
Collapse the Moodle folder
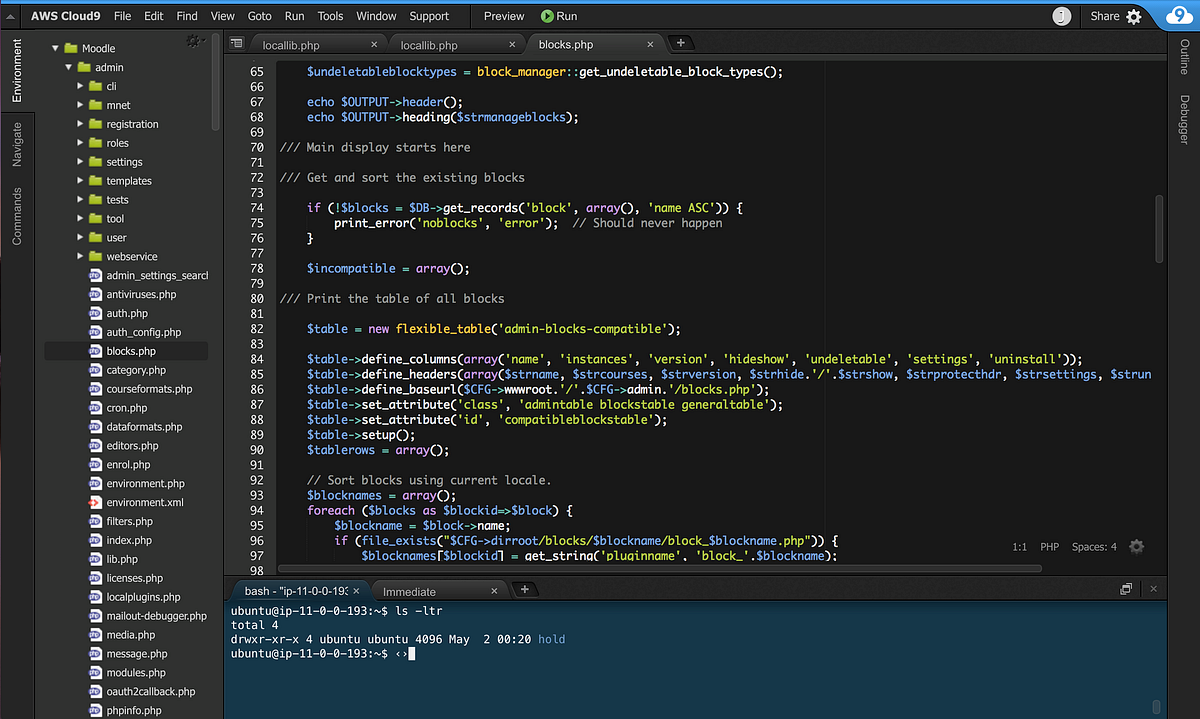coord(57,47)
